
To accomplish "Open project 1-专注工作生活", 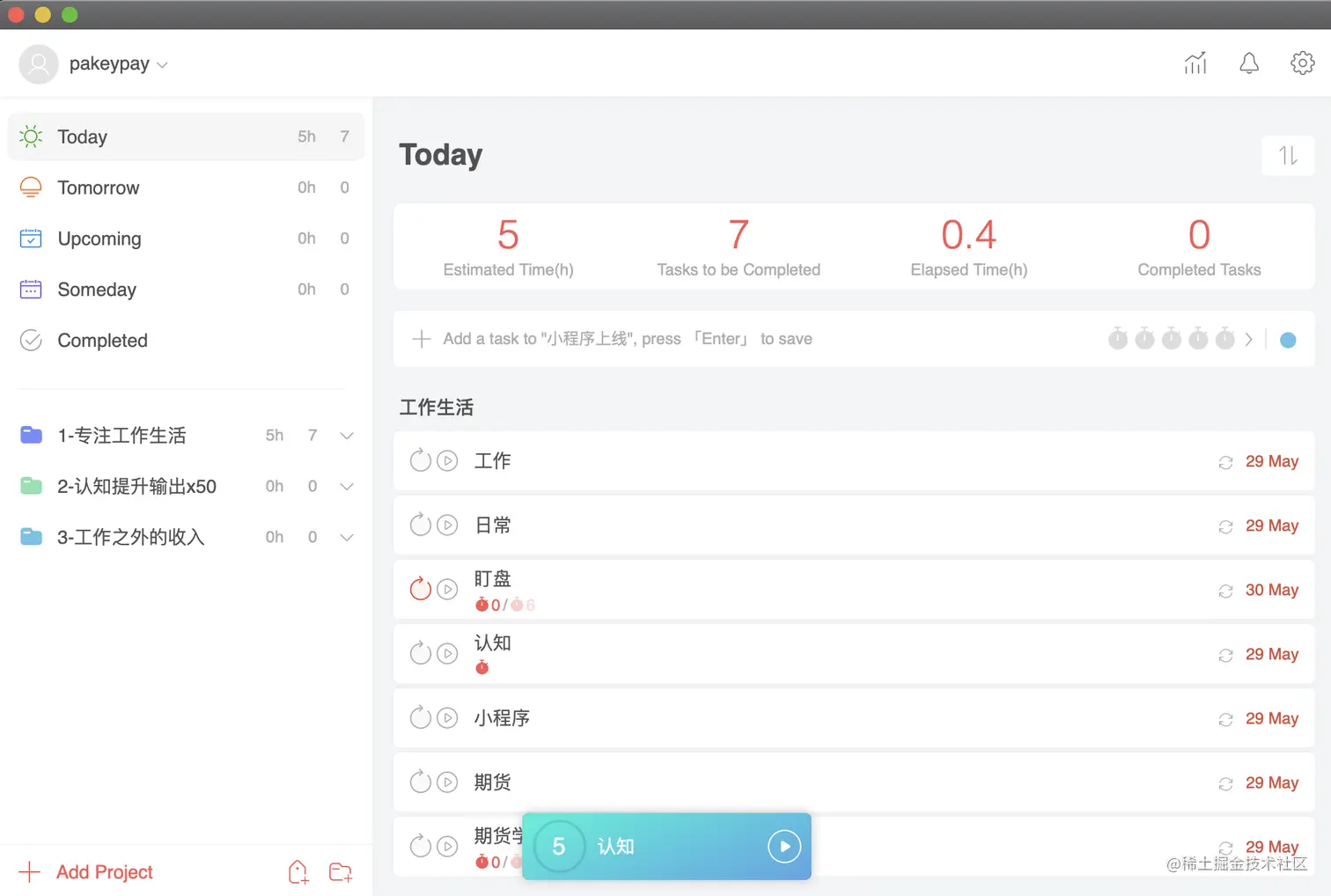I will [x=121, y=436].
